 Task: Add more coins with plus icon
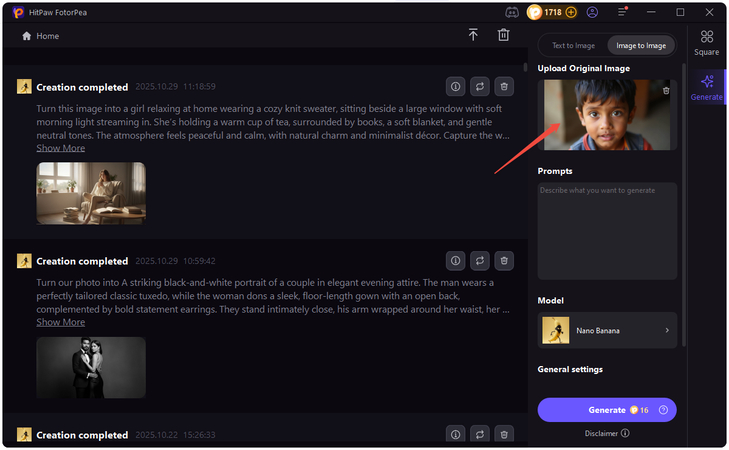571,13
